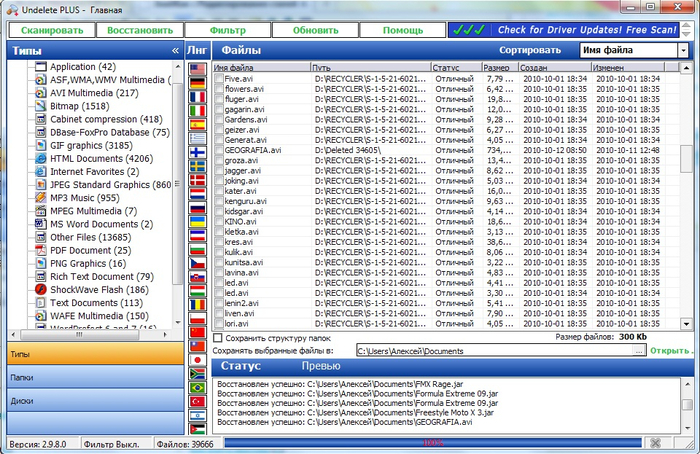700x454 pixels.
Task: Switch to the Превью tab
Action: pos(321,366)
